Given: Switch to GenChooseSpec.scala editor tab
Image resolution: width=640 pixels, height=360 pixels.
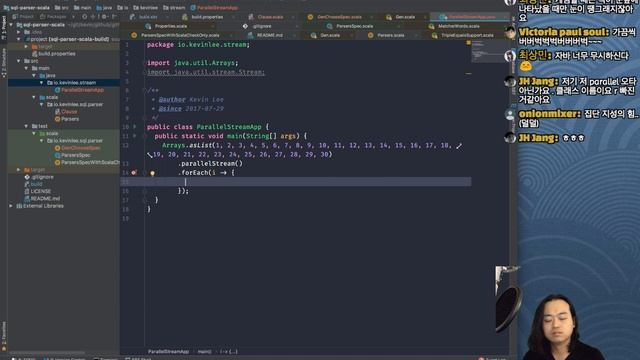Looking at the screenshot, I should coord(339,17).
